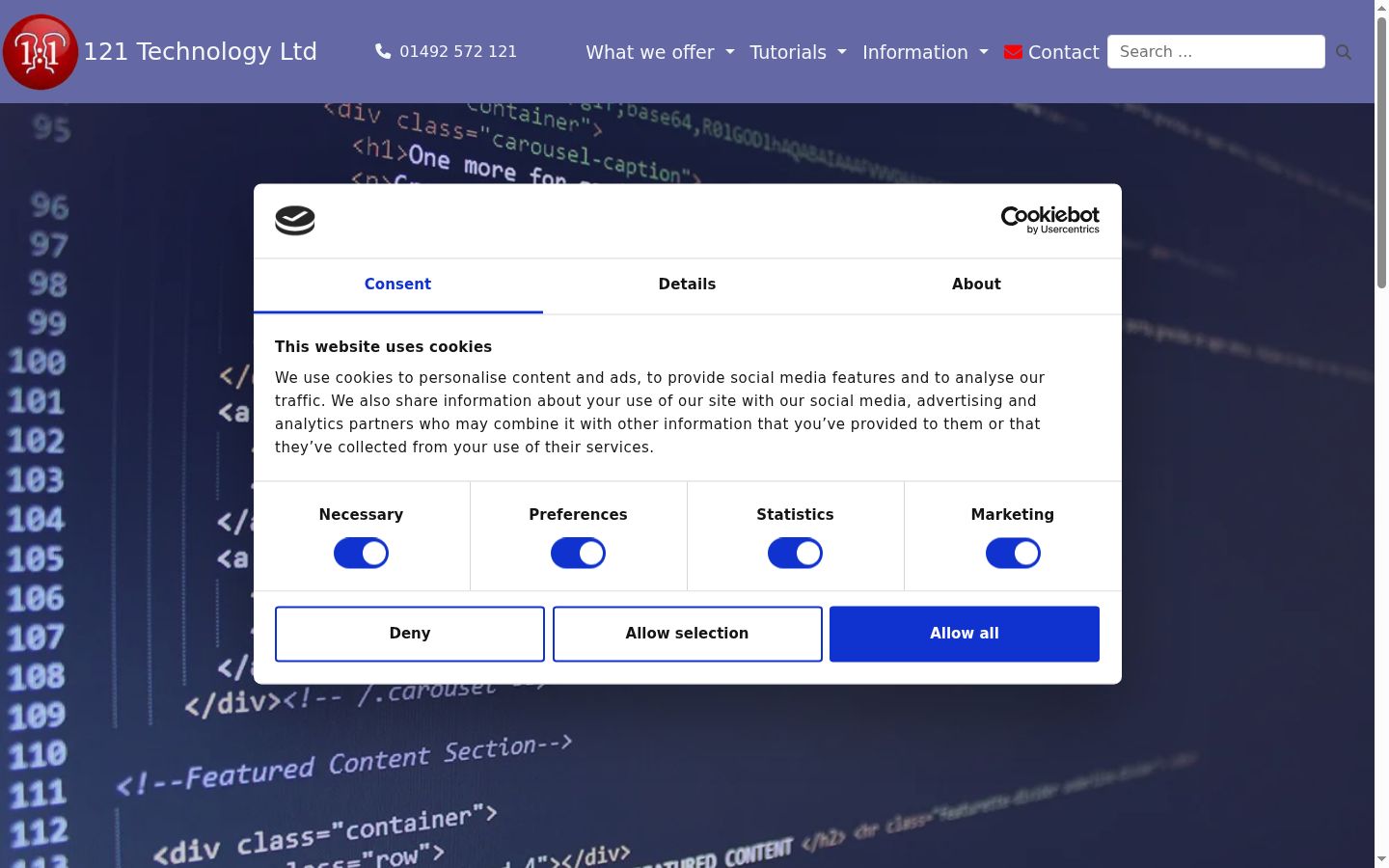Open the Cookiebot by Usercentrics logo link
The image size is (1389, 868).
pos(1049,220)
